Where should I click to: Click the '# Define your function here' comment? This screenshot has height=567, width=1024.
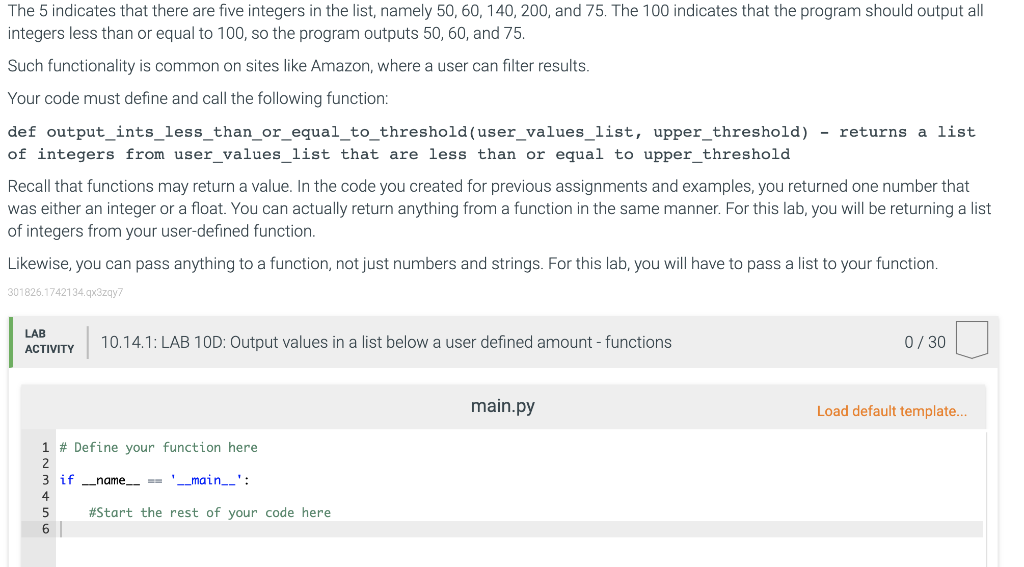click(x=159, y=447)
